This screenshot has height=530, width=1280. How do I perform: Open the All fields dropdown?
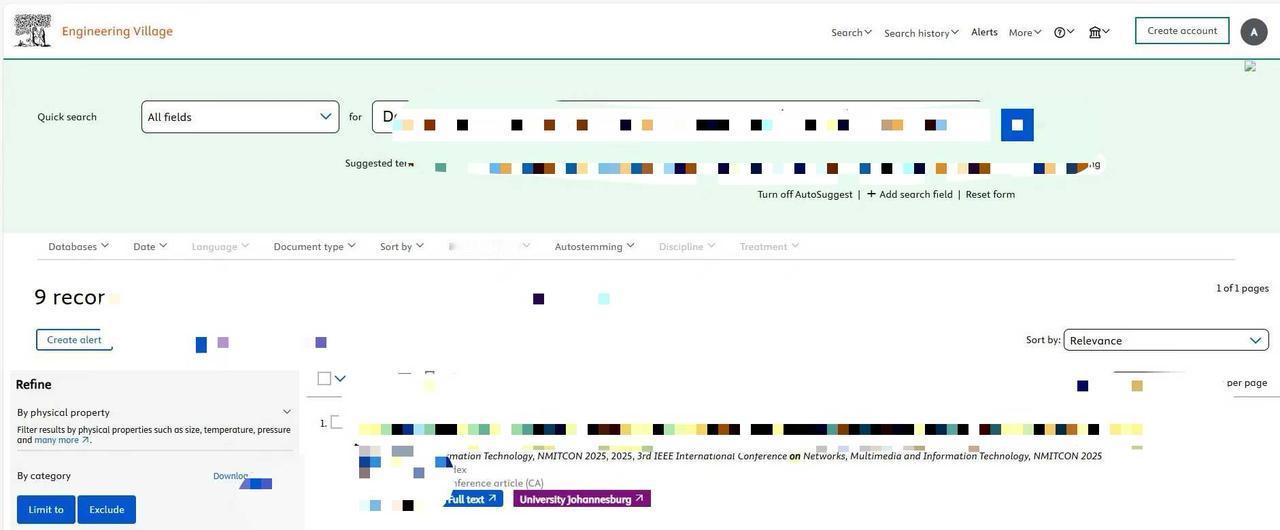240,117
